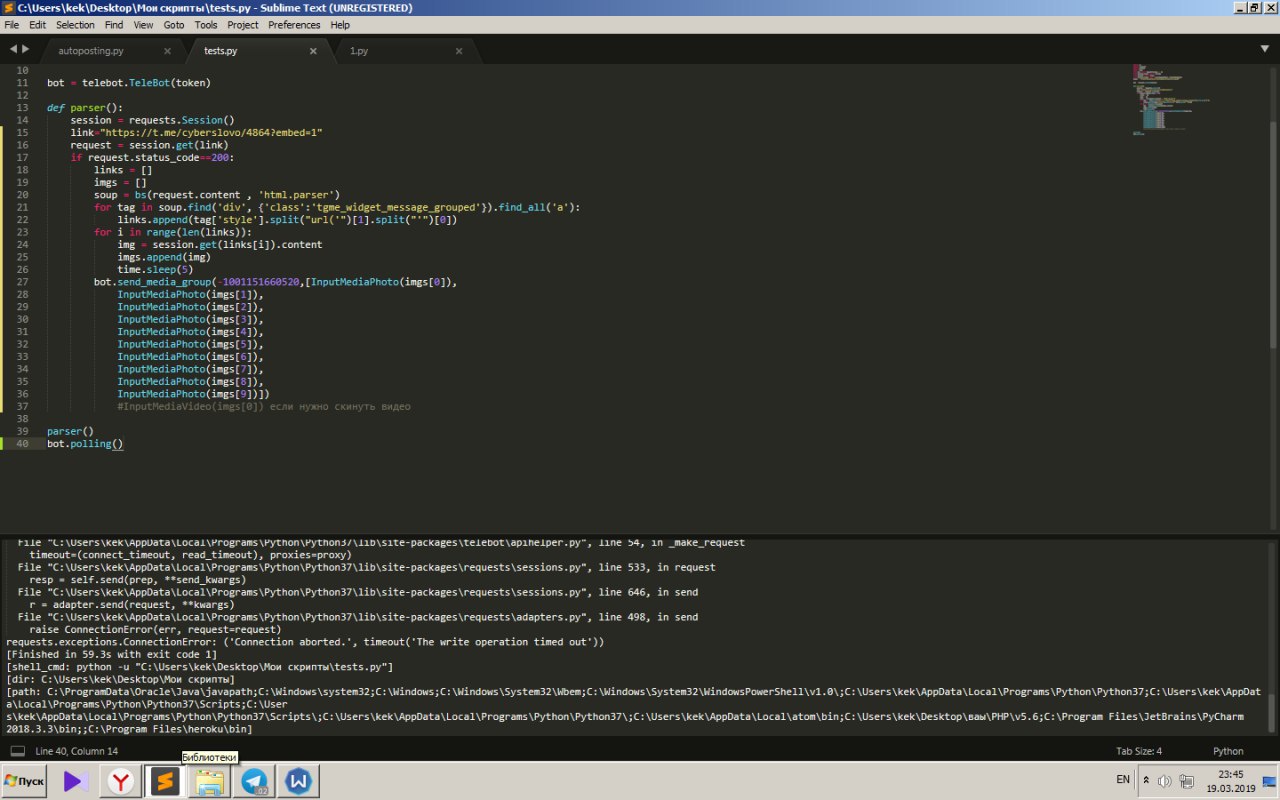Image resolution: width=1280 pixels, height=800 pixels.
Task: Click the InputMediaVideo comment line
Action: pyautogui.click(x=264, y=407)
